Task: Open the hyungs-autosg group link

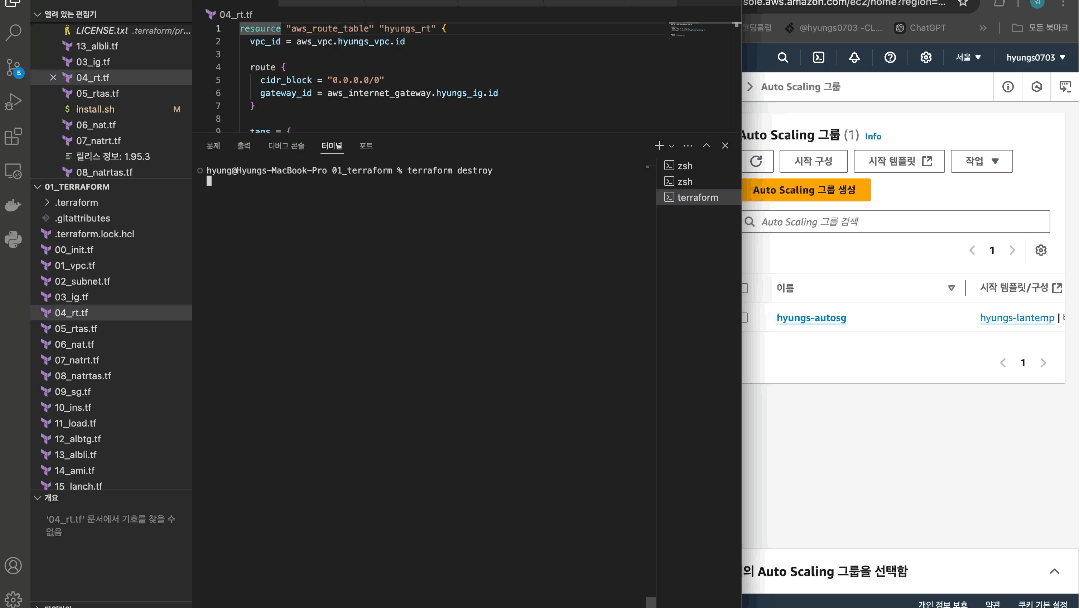Action: 811,318
